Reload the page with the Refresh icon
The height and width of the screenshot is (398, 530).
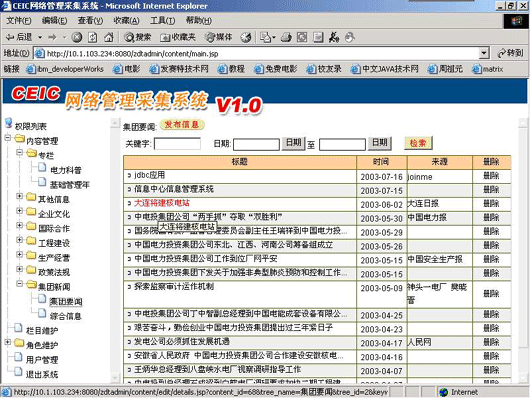point(93,37)
